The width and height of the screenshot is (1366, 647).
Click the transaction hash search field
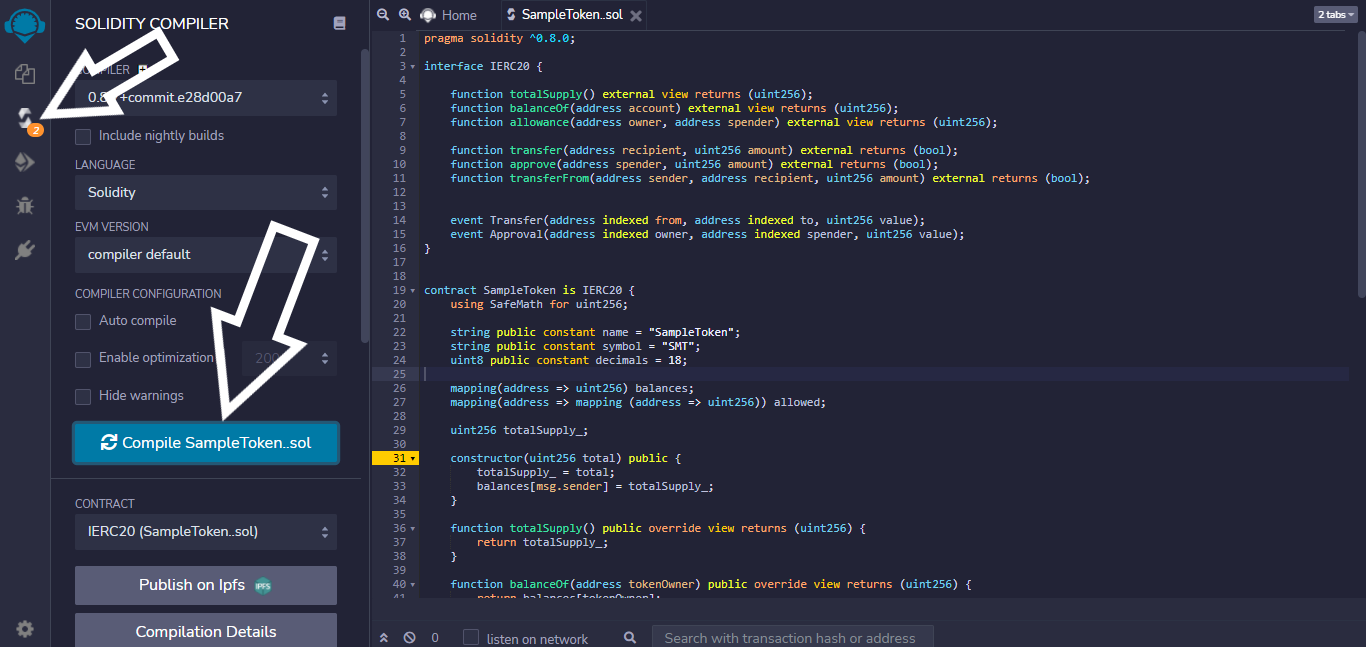[x=792, y=637]
